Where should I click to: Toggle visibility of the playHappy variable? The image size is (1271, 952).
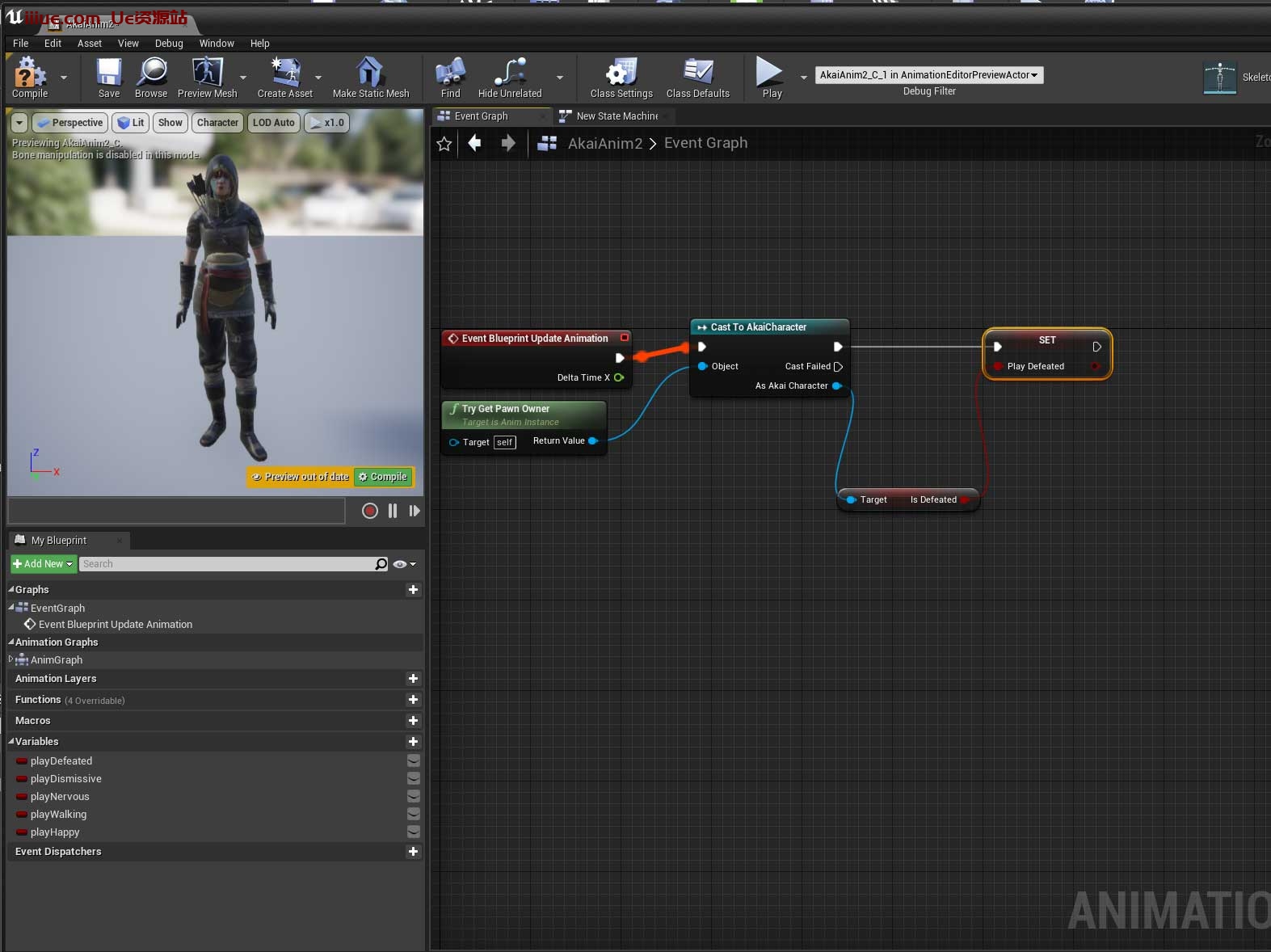click(x=413, y=832)
